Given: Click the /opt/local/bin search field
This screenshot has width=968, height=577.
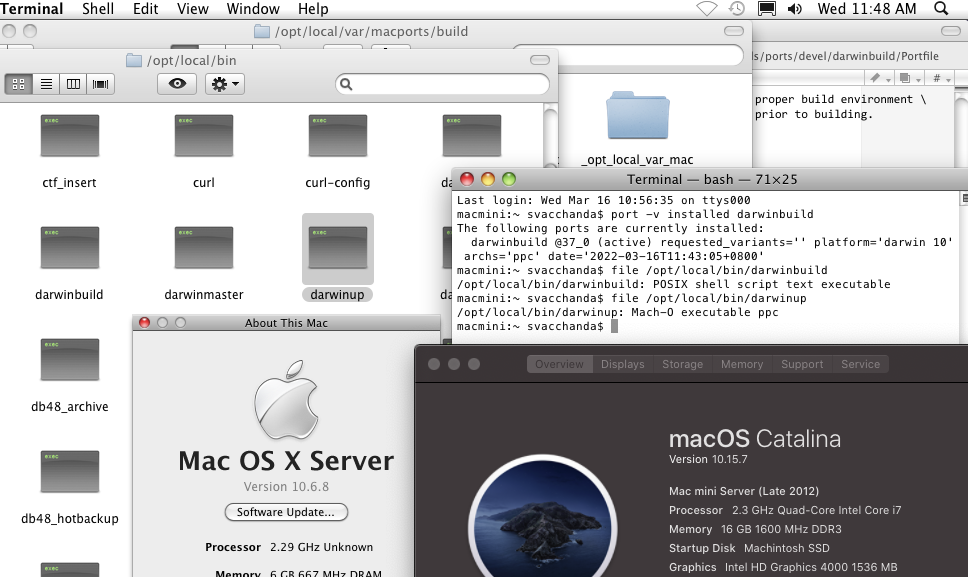Looking at the screenshot, I should pos(442,84).
